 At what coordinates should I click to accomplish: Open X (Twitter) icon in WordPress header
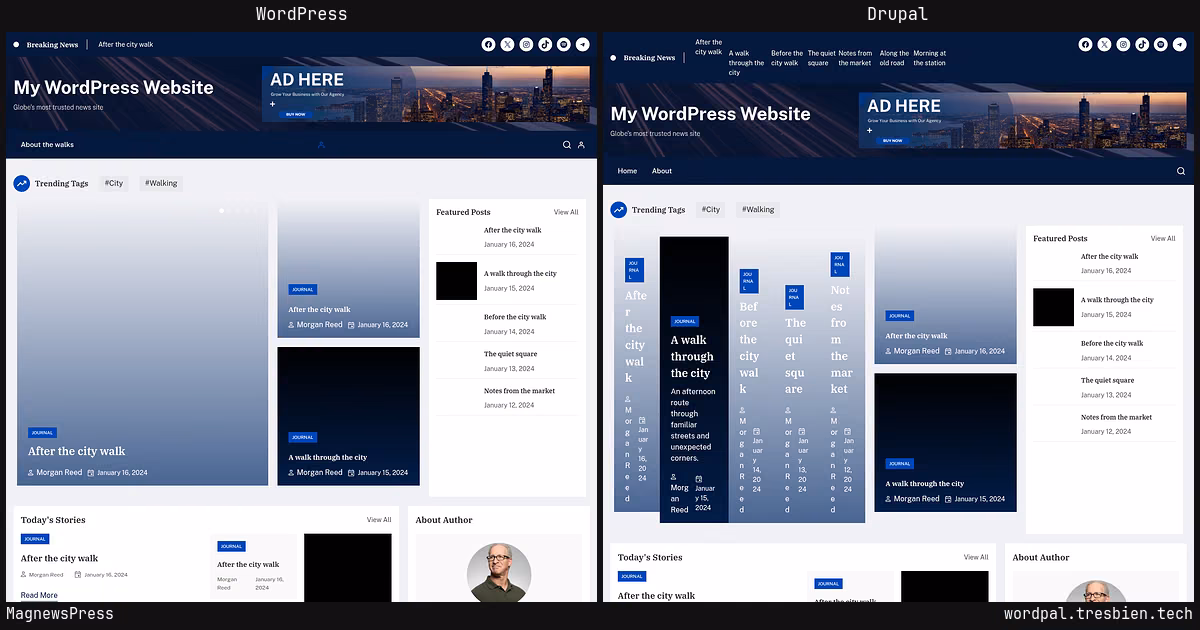point(507,44)
